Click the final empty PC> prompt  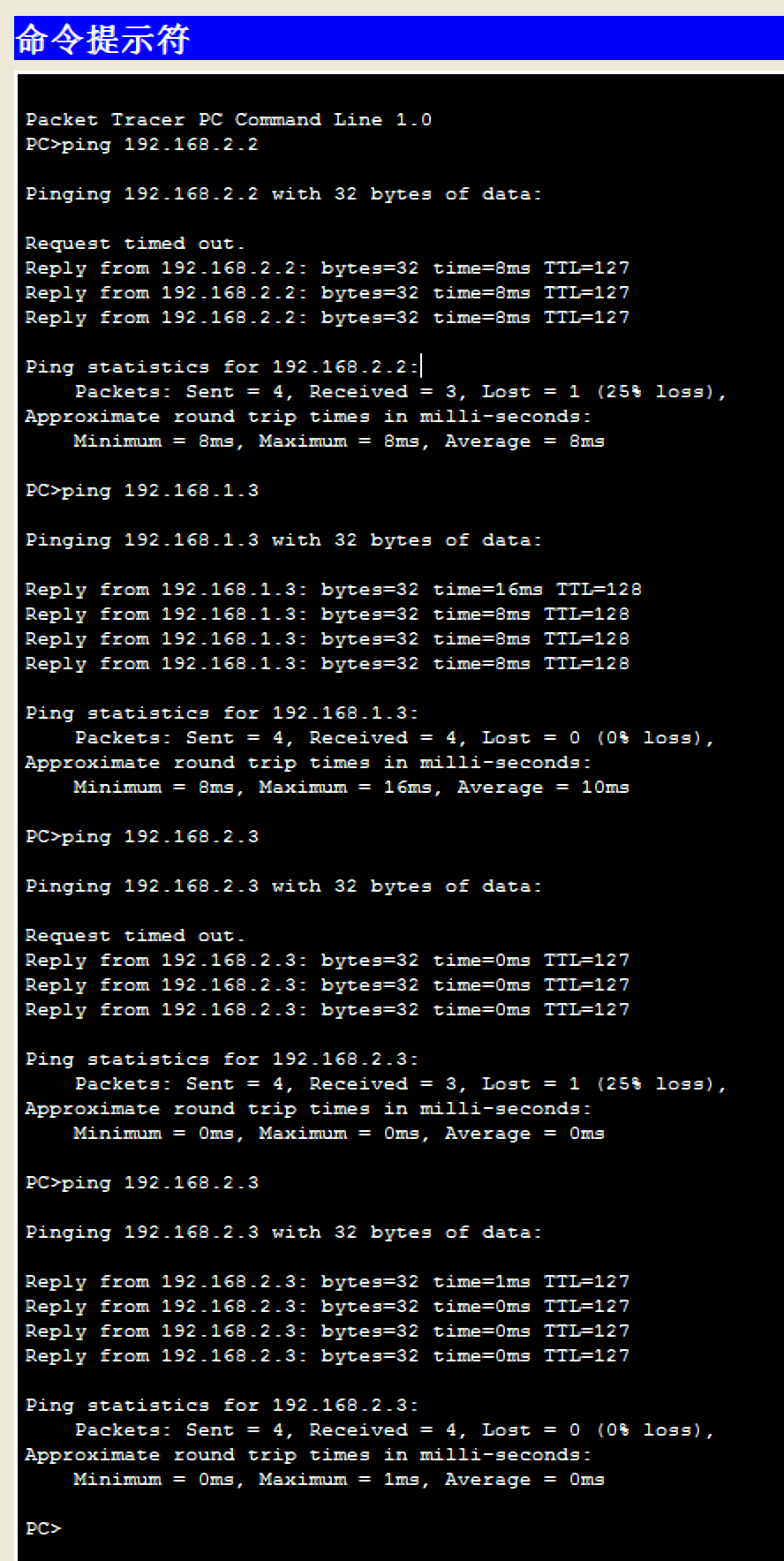[44, 1528]
